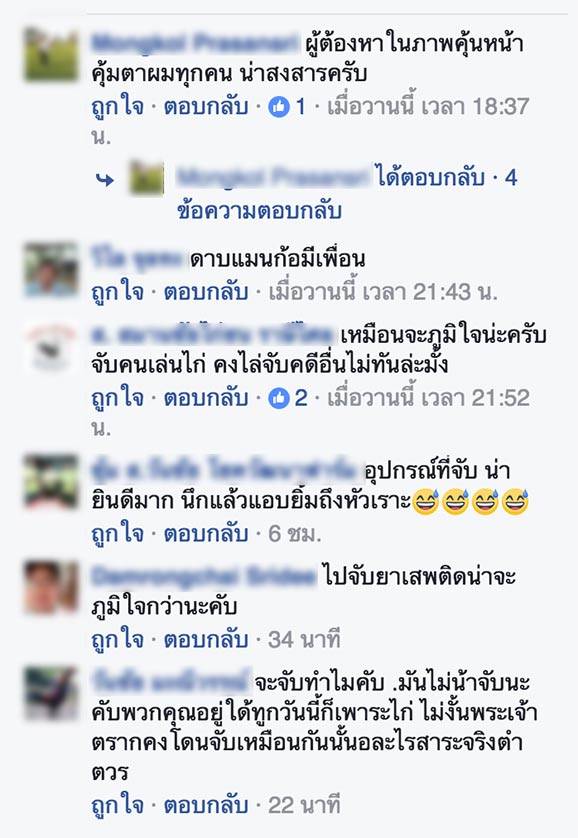Open the avatar of the laughing emoji comment
The image size is (578, 838).
52,482
